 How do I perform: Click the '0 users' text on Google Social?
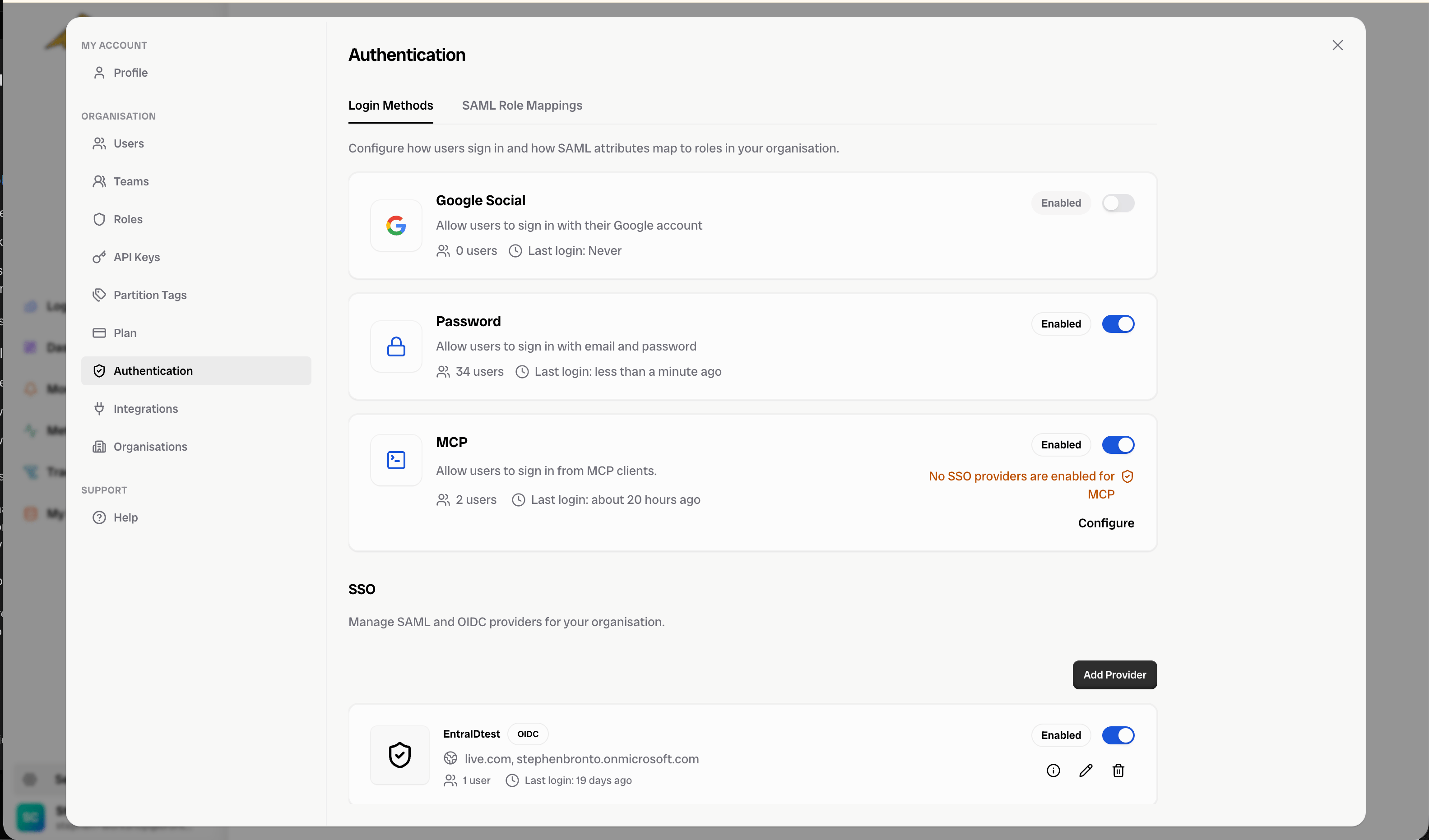[476, 250]
